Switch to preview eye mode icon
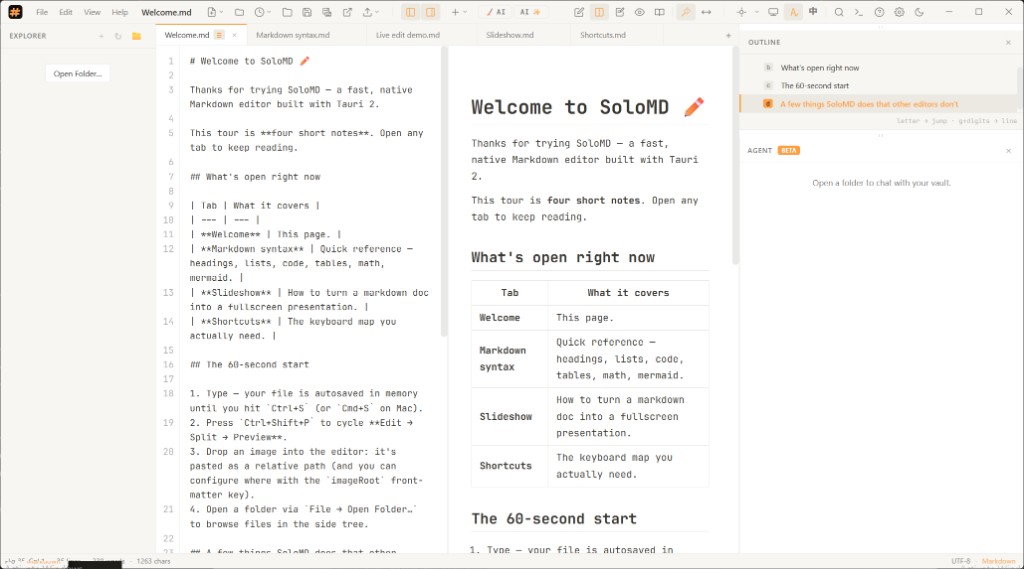 click(639, 12)
